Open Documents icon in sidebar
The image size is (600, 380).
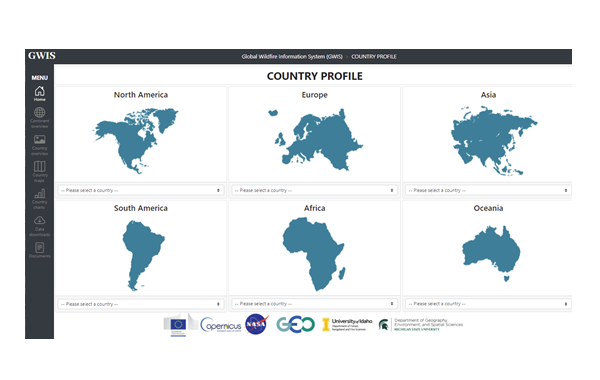[39, 248]
